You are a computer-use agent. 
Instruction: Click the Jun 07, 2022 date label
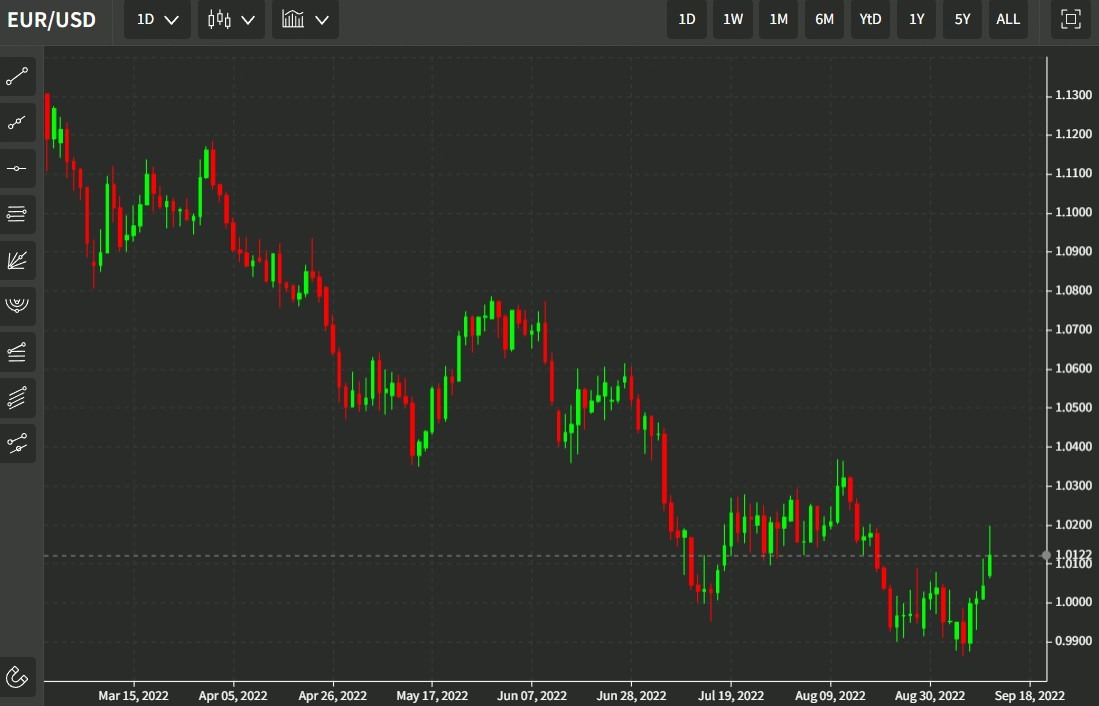[531, 695]
